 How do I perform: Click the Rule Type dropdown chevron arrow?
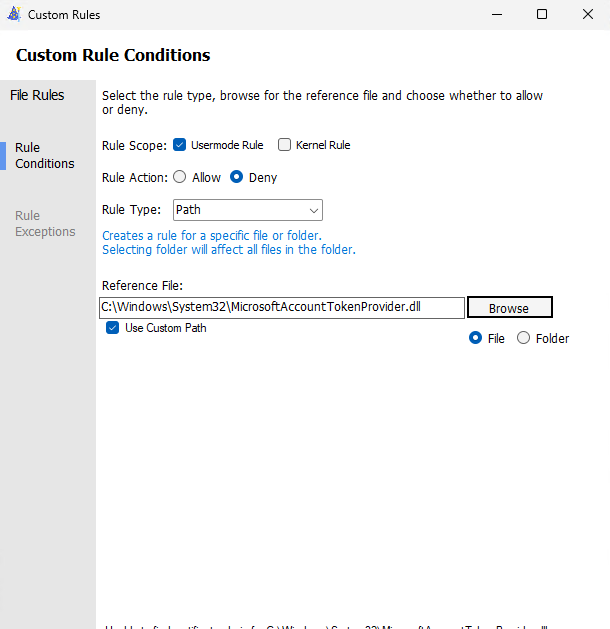point(314,210)
